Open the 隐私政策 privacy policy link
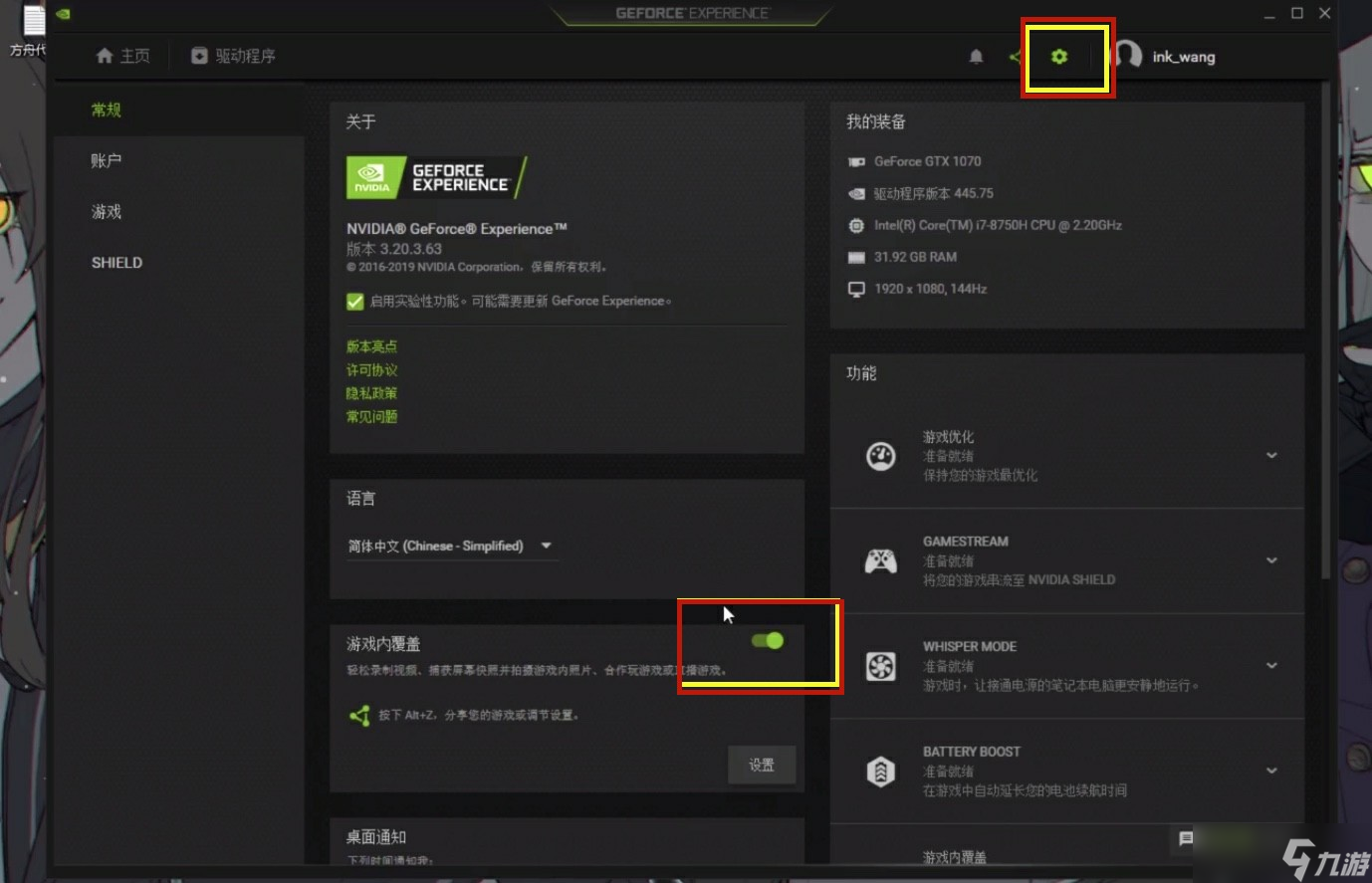This screenshot has height=883, width=1372. [x=371, y=393]
